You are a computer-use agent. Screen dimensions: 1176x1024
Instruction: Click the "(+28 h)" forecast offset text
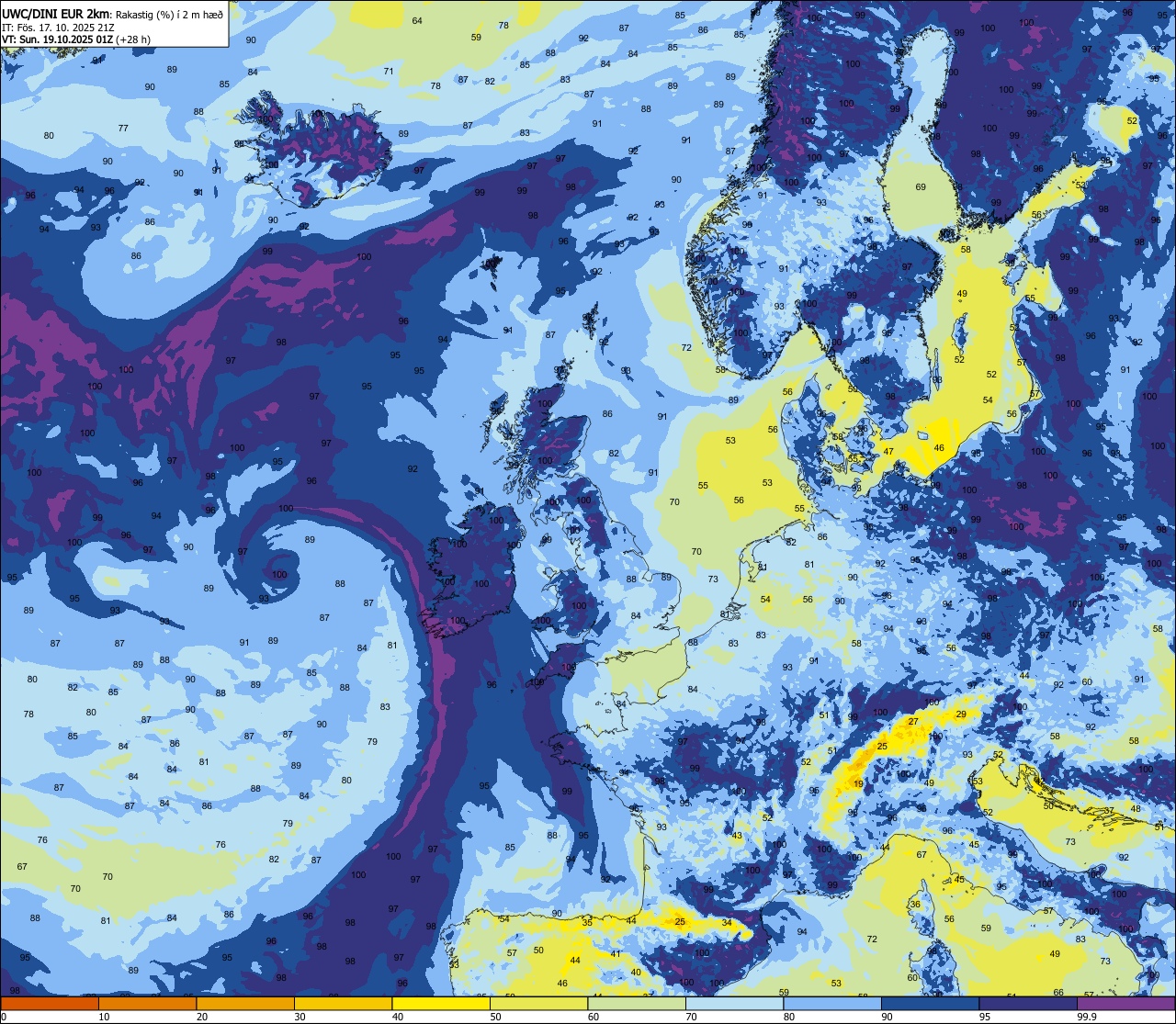click(x=133, y=39)
